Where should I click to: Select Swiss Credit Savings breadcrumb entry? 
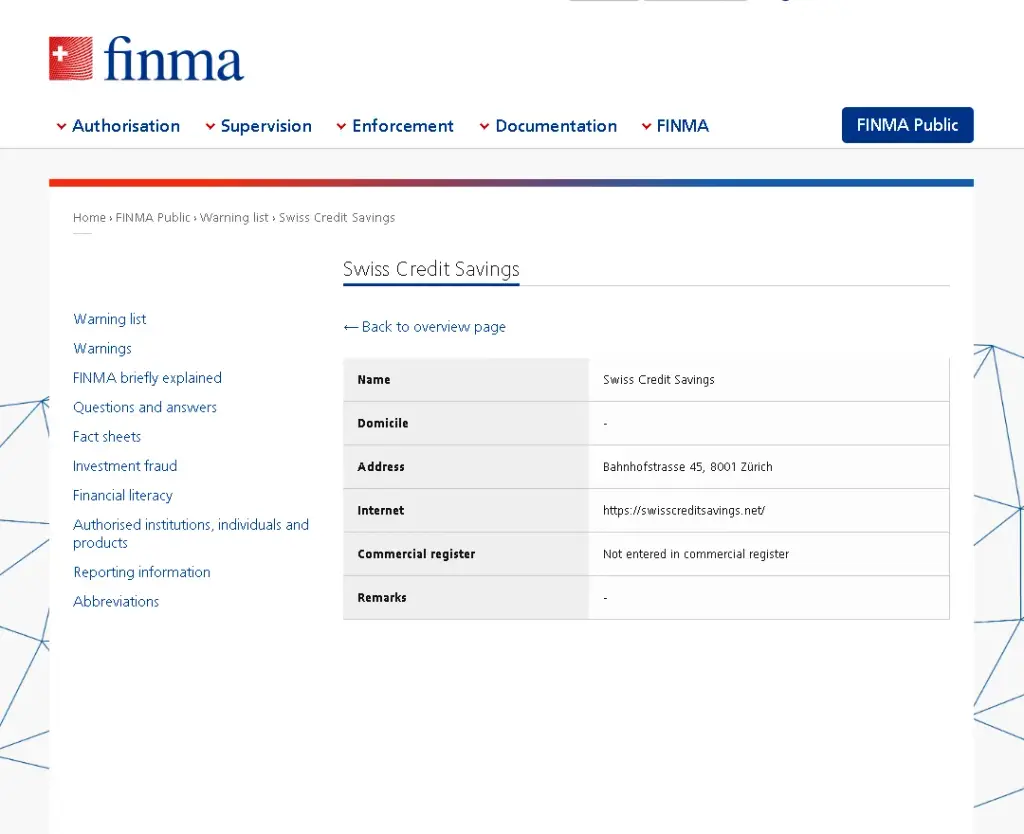(x=337, y=217)
